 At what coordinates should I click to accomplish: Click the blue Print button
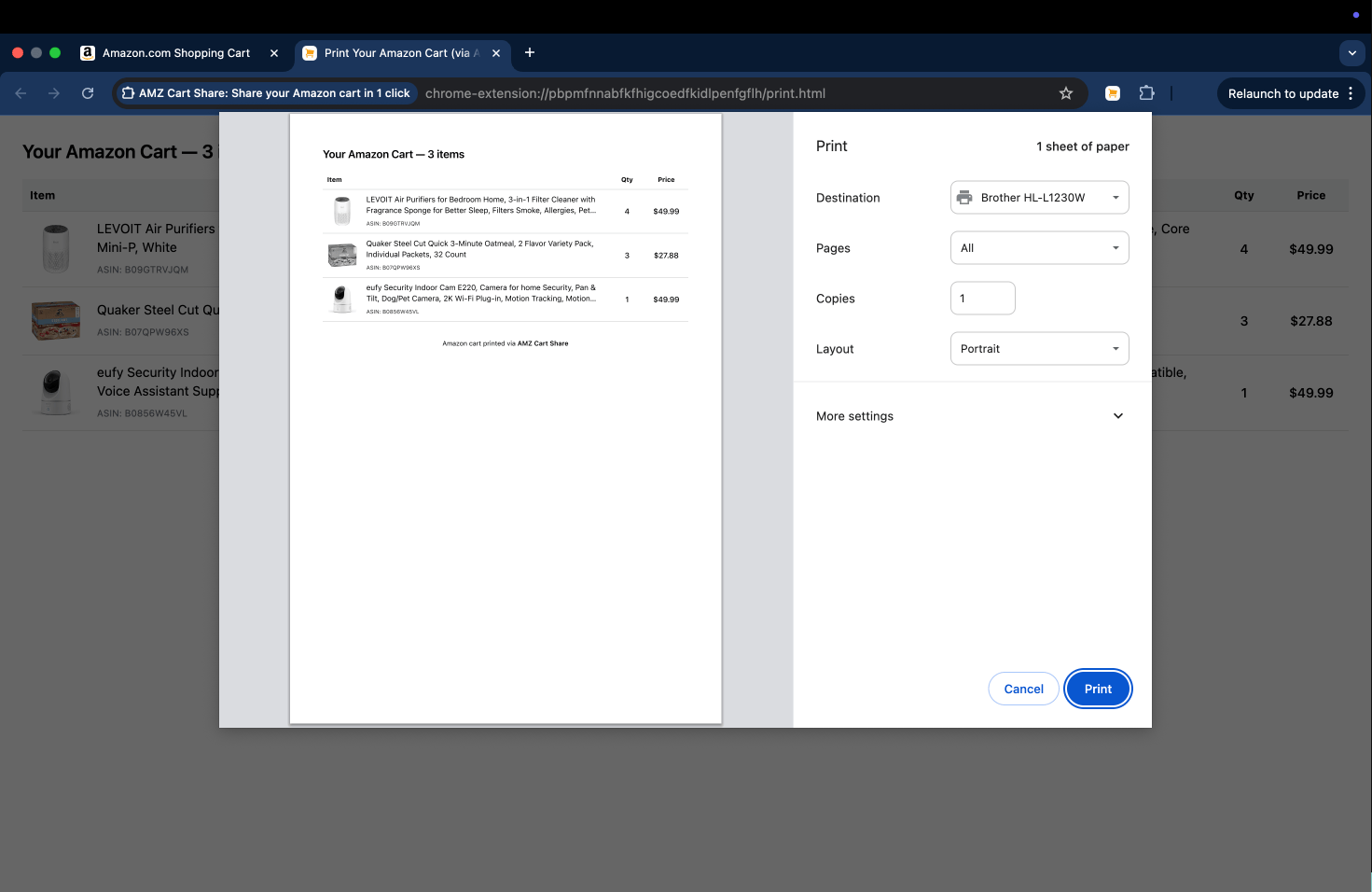coord(1098,689)
